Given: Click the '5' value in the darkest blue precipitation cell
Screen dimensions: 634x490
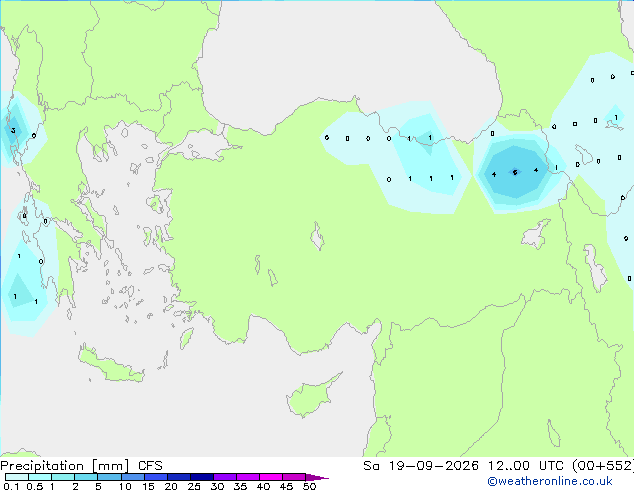Looking at the screenshot, I should click(x=515, y=172).
